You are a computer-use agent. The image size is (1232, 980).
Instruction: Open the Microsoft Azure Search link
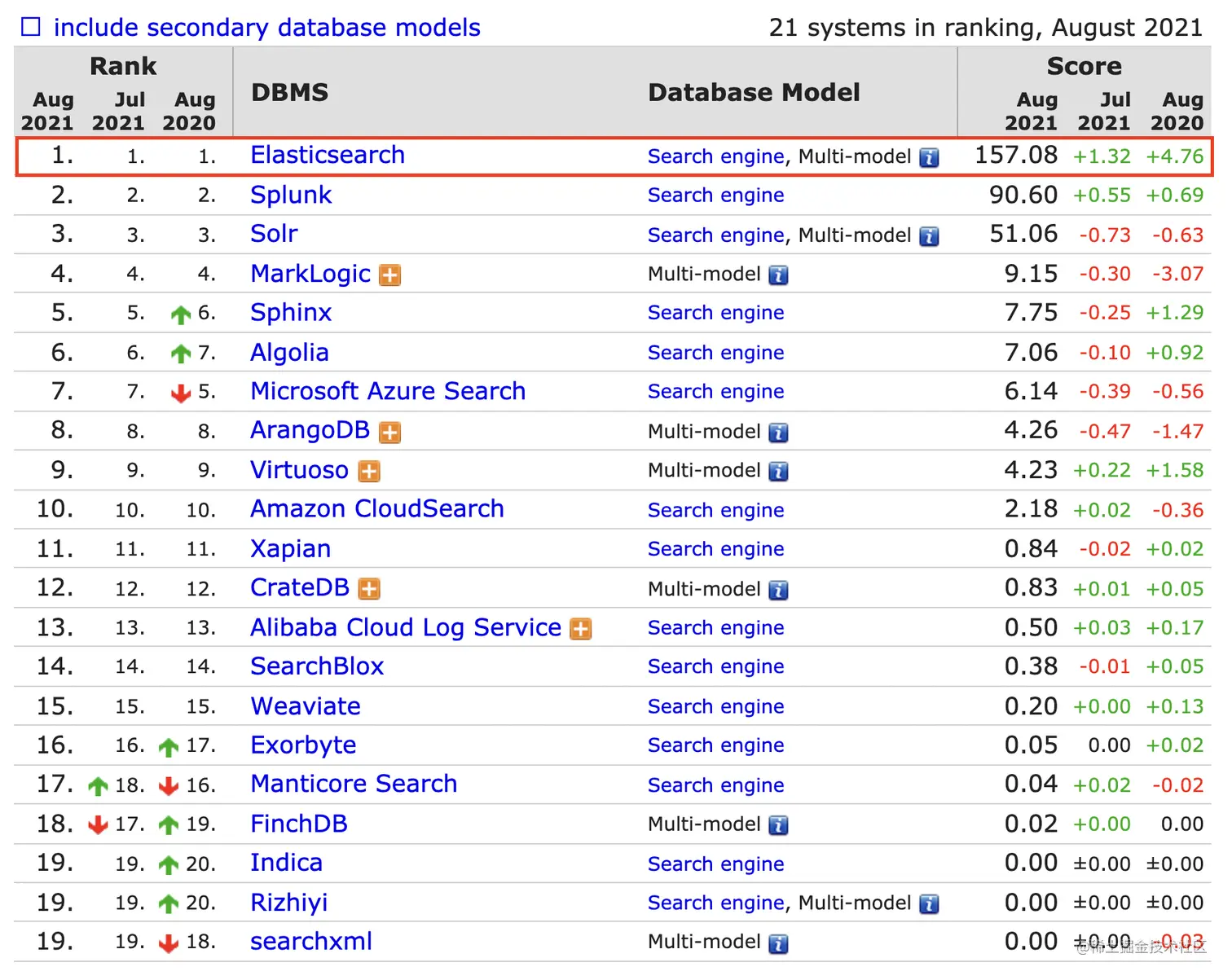pyautogui.click(x=388, y=391)
